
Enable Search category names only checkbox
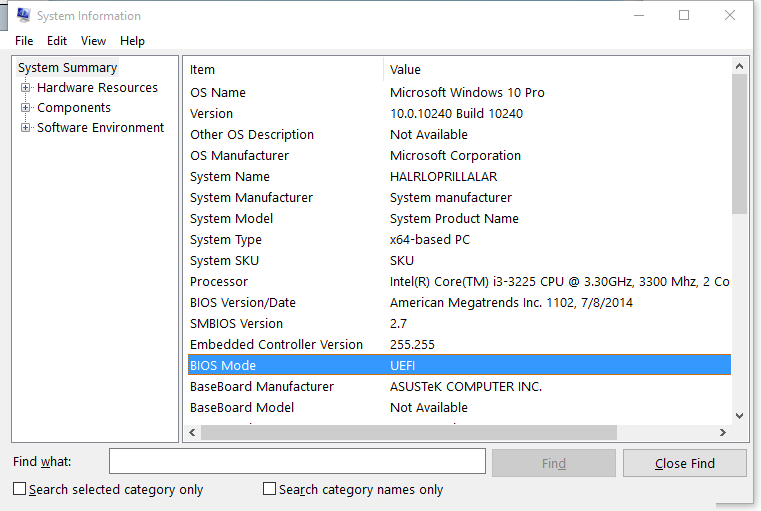click(x=269, y=489)
